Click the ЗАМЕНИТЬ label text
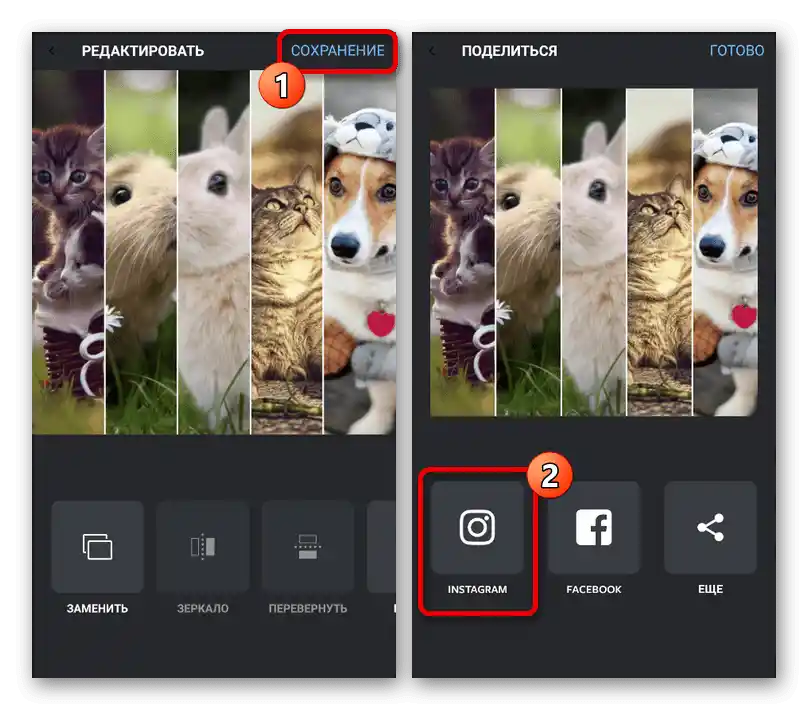 point(97,608)
